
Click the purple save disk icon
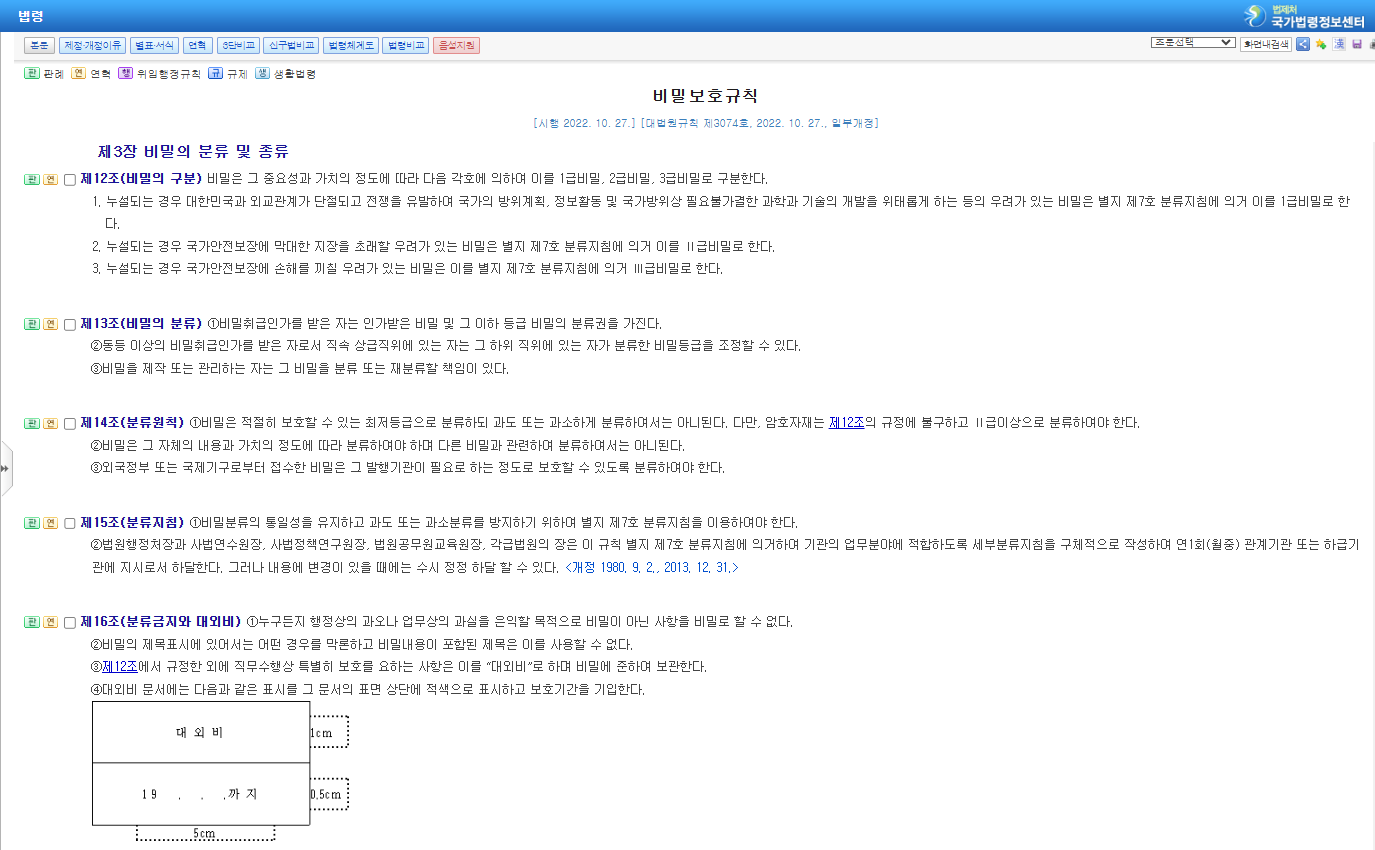click(1357, 44)
